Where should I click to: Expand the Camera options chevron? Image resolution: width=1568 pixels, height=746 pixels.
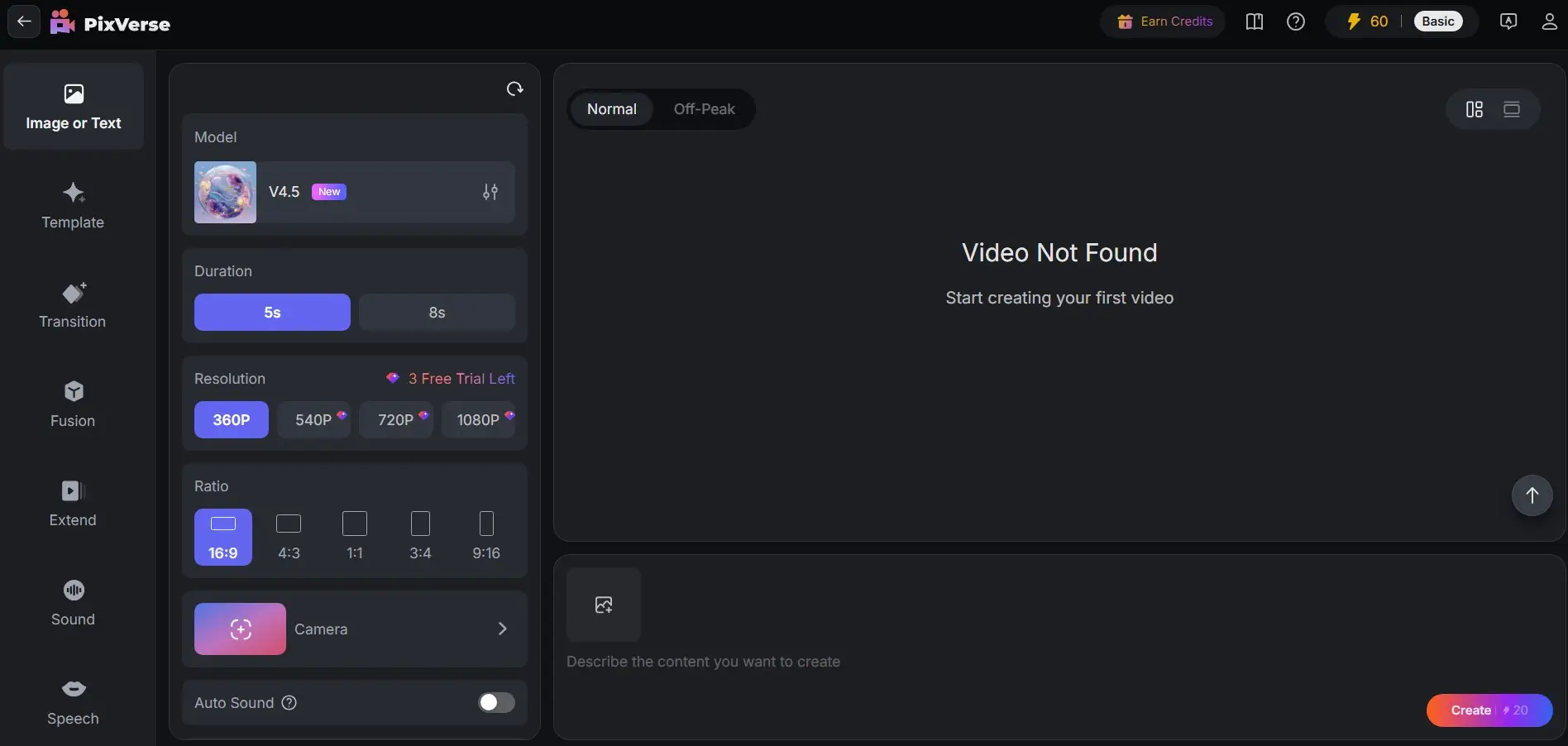[502, 629]
